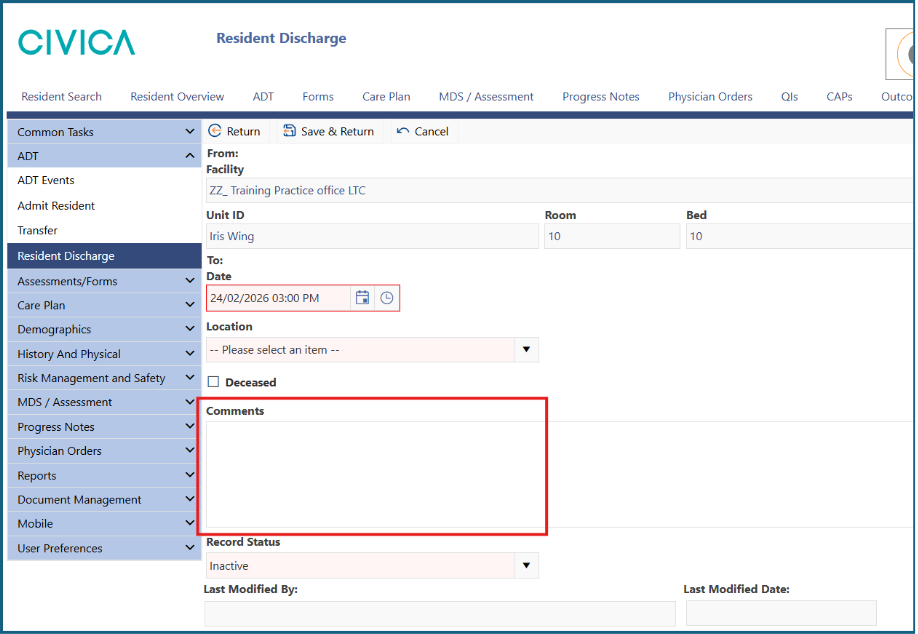This screenshot has height=634, width=918.
Task: Click the Save & Return button label
Action: (337, 132)
